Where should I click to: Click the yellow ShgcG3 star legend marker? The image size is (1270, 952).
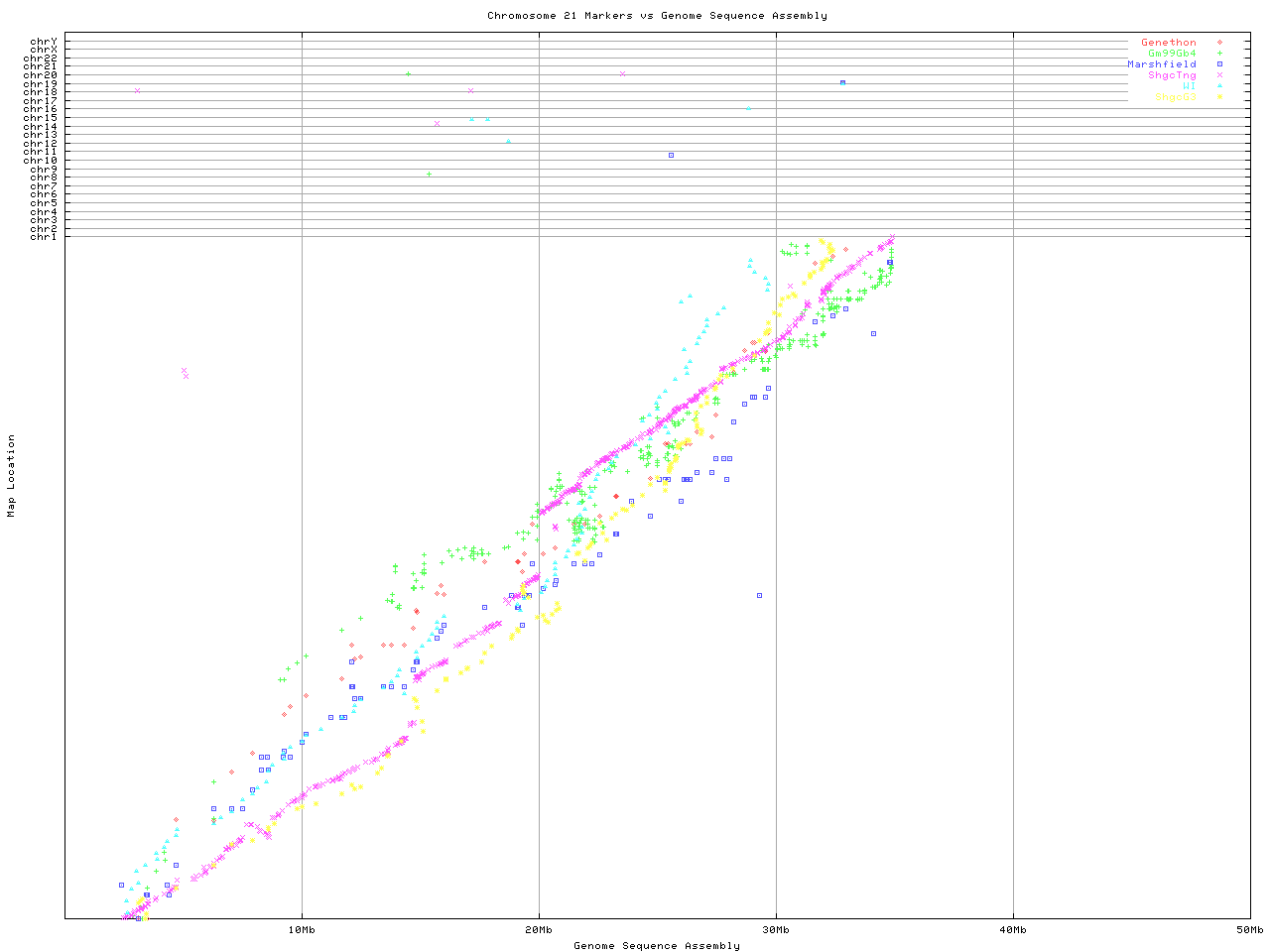1219,97
